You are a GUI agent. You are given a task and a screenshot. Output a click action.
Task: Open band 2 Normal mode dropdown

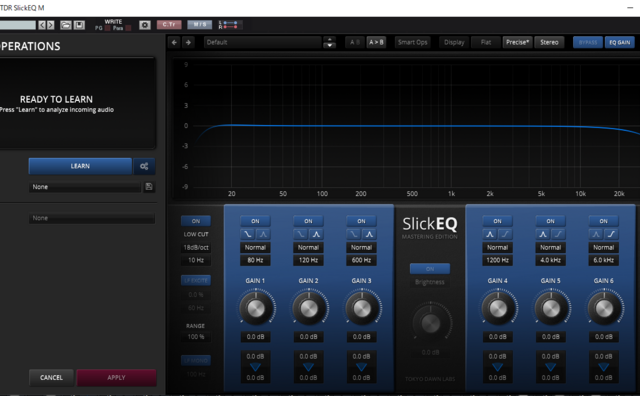click(308, 247)
